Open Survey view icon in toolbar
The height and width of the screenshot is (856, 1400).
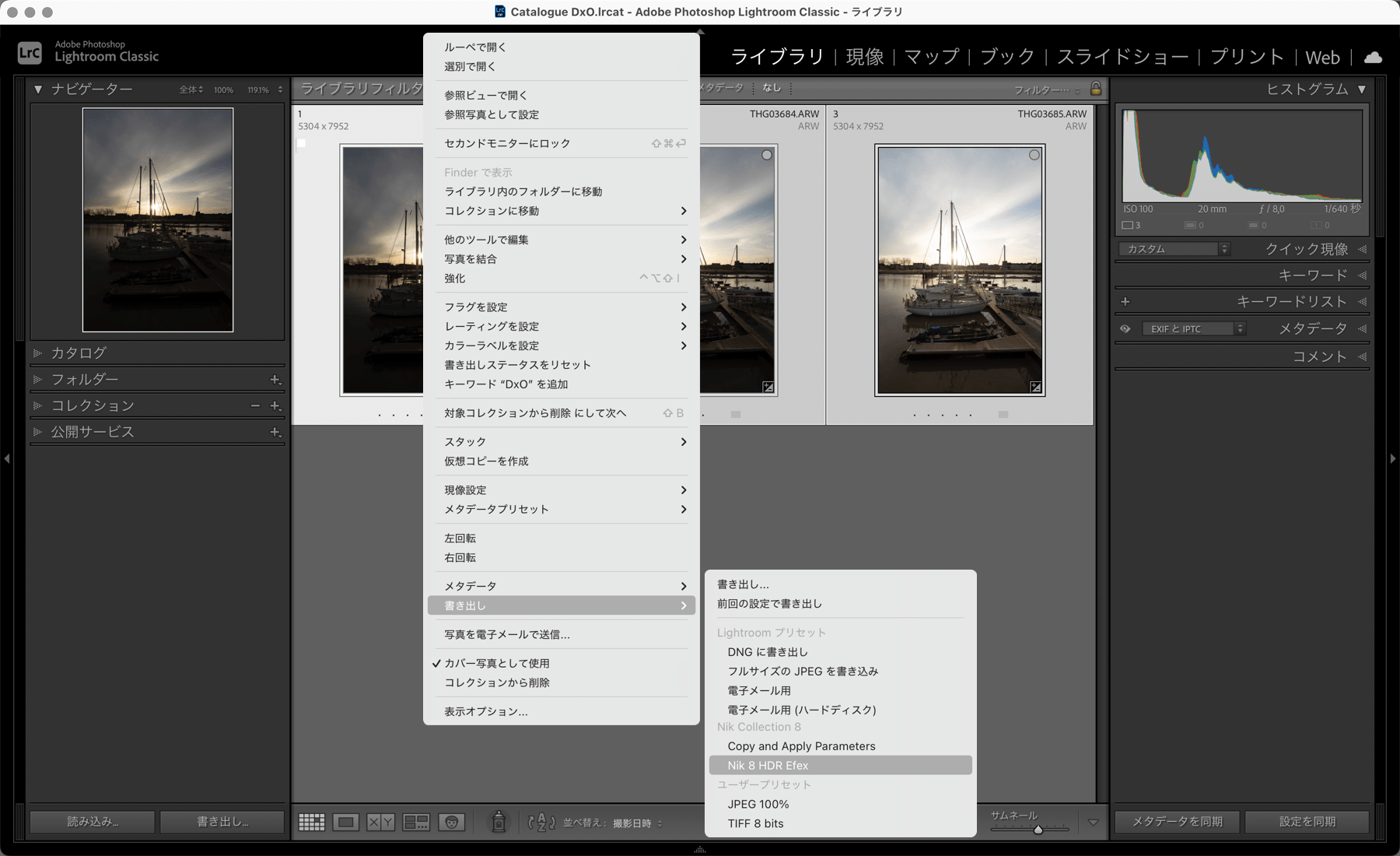coord(416,823)
